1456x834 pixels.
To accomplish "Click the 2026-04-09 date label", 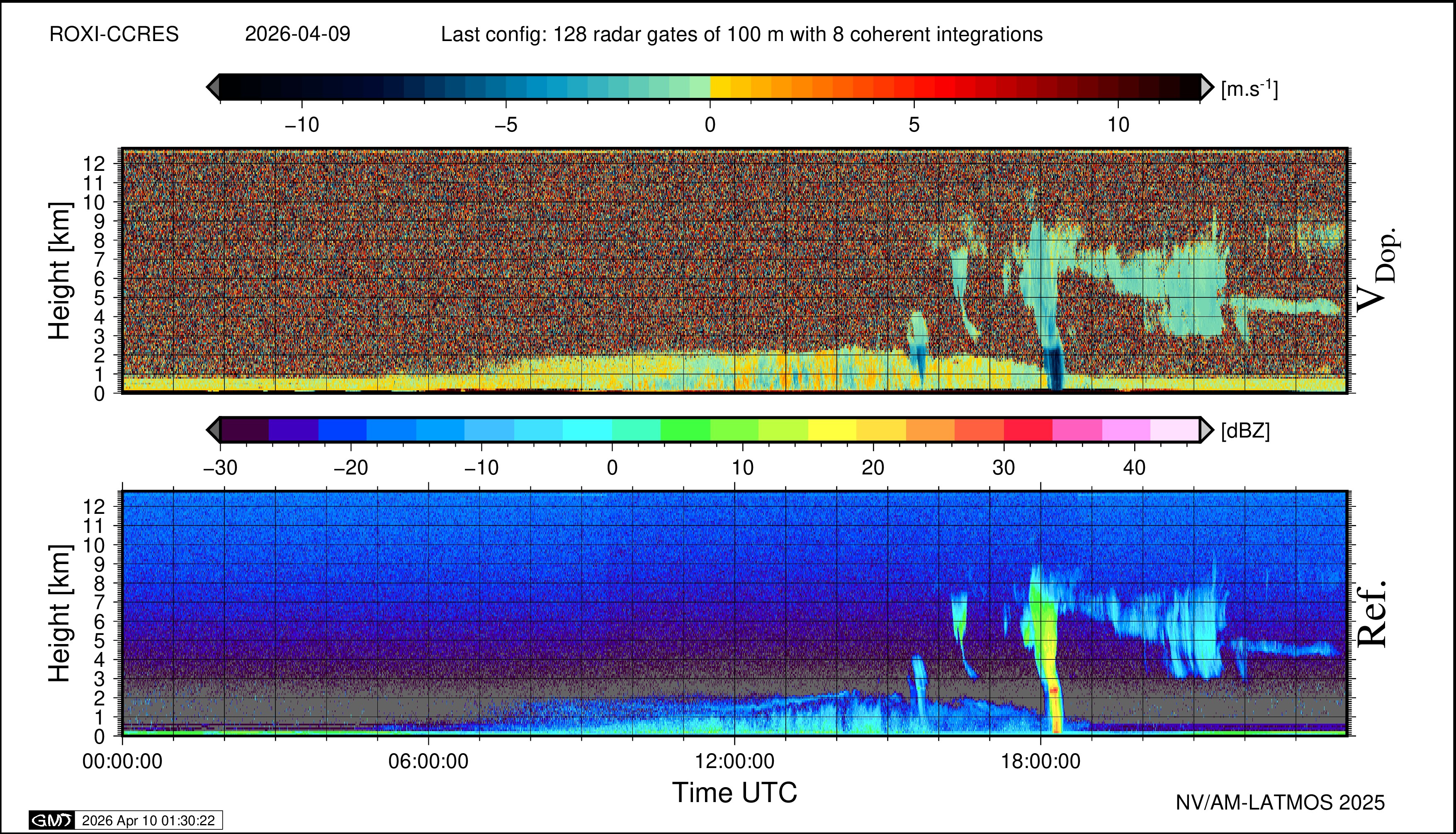I will 297,34.
